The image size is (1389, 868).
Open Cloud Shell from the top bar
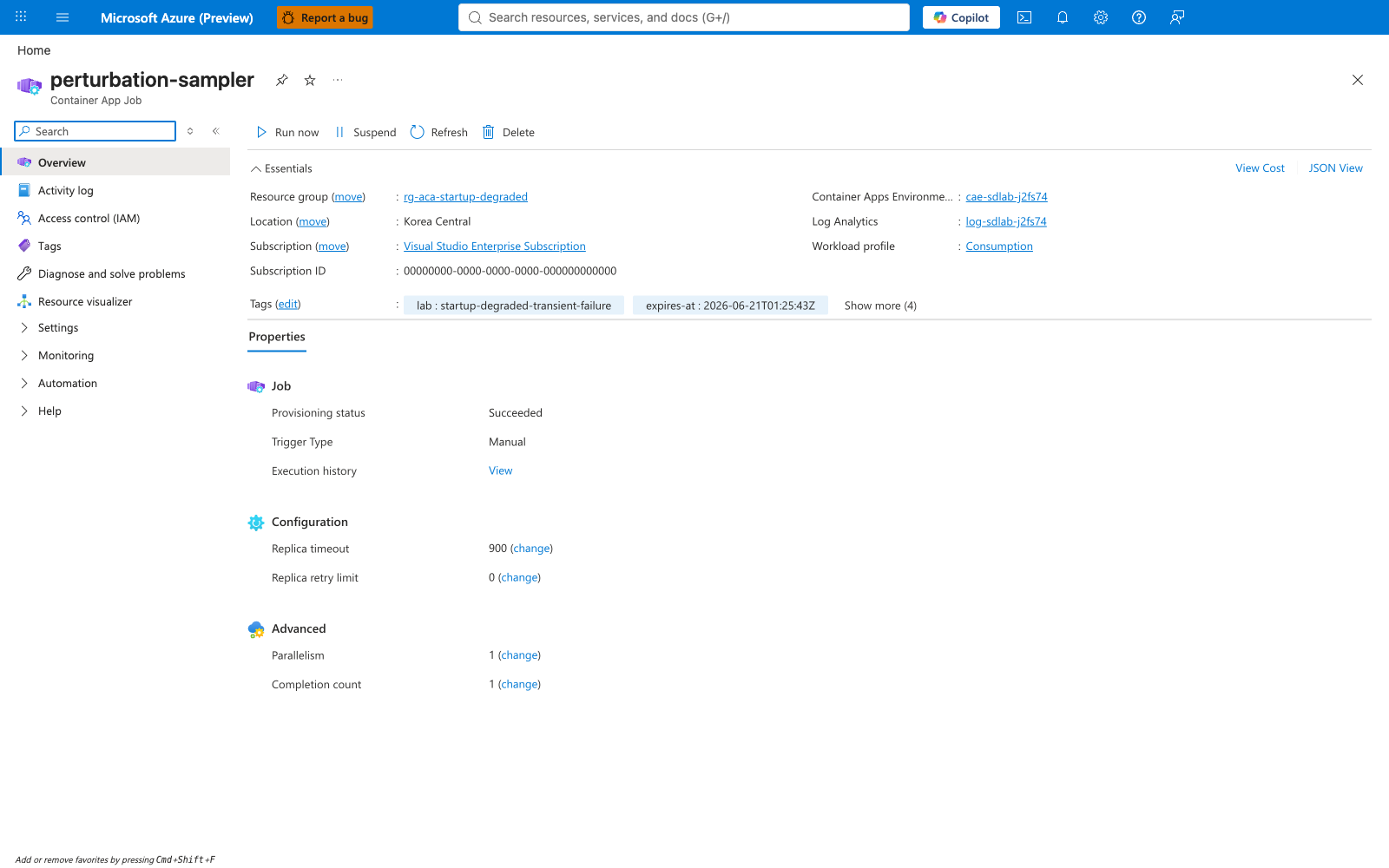[1024, 17]
